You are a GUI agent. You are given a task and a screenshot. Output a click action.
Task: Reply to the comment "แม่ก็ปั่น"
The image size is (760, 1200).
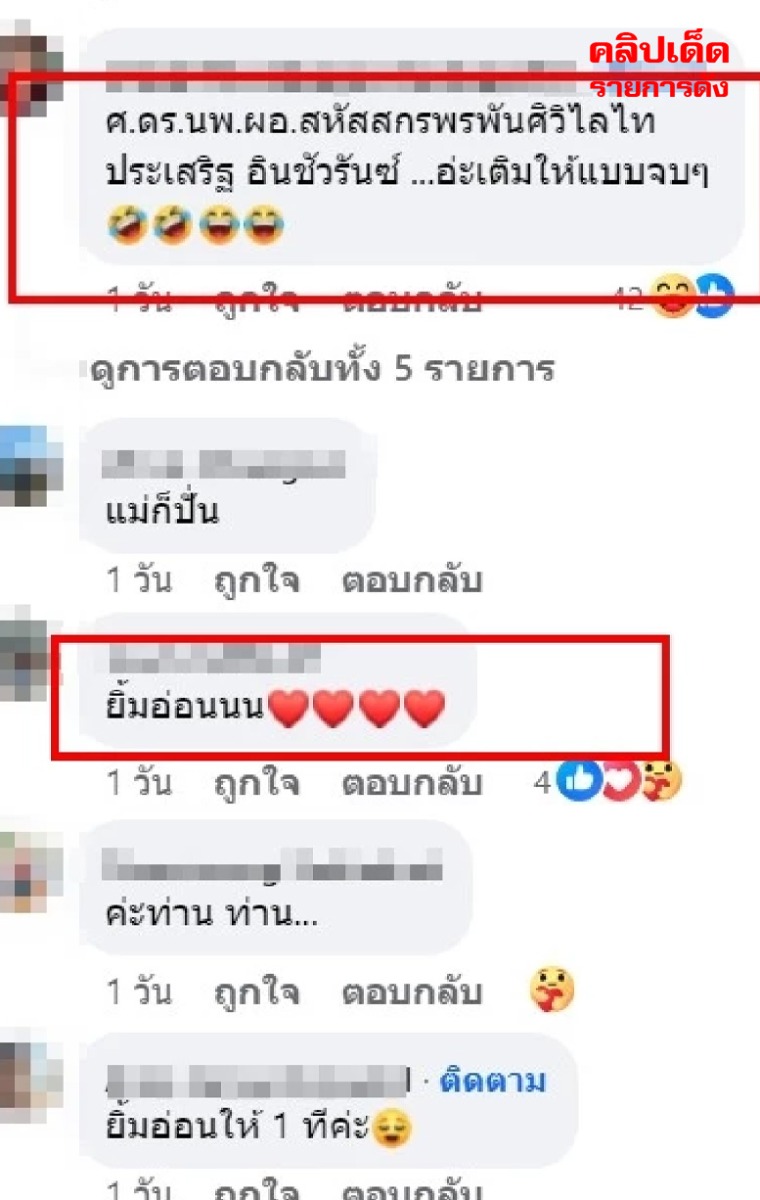pos(412,581)
